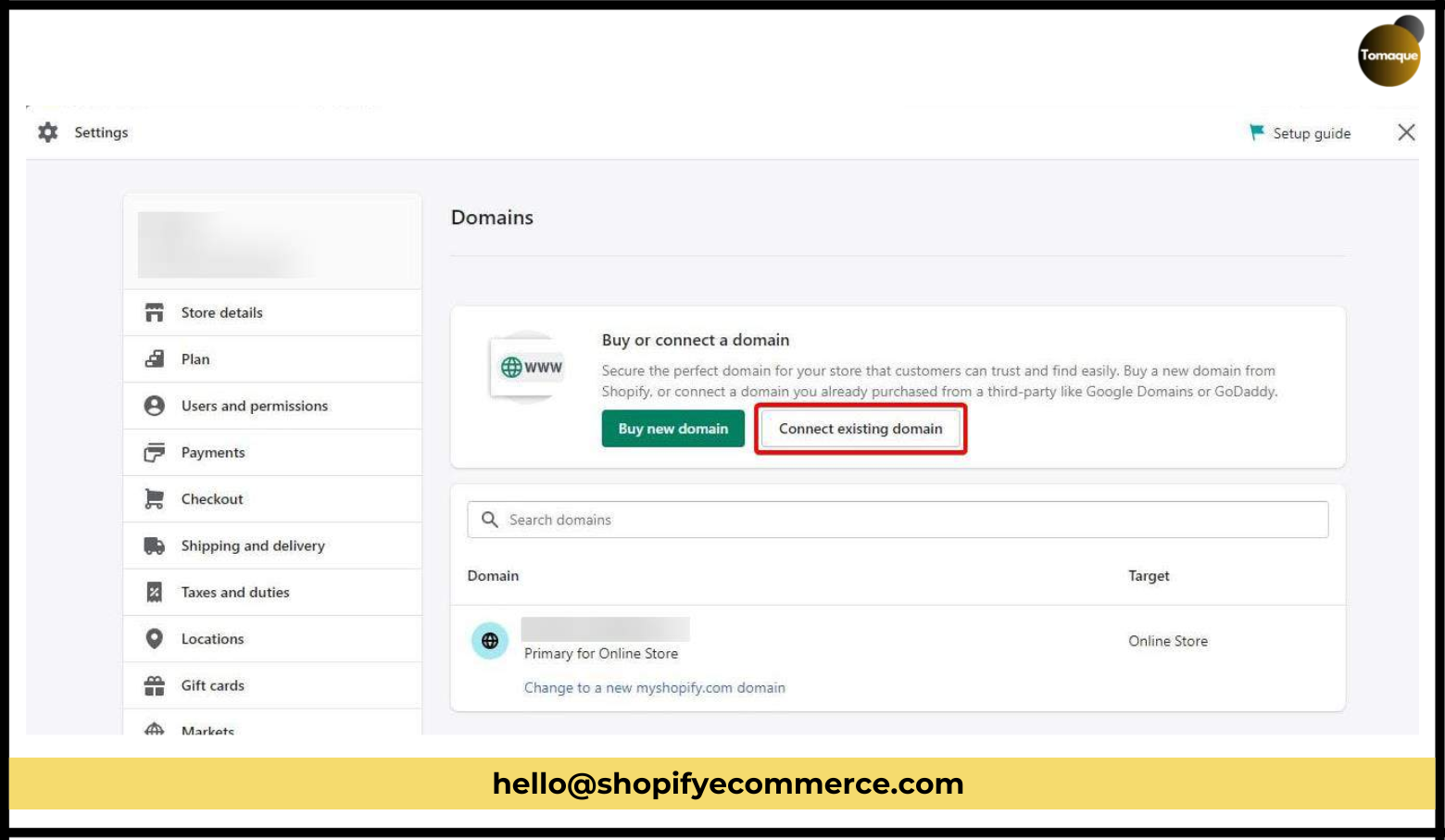Click the Primary for Online Store label
Screen dimensions: 1445x840
601,654
